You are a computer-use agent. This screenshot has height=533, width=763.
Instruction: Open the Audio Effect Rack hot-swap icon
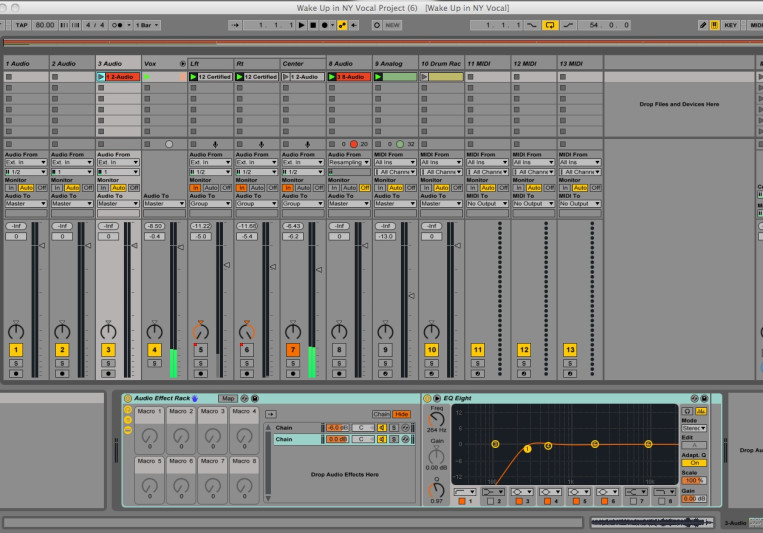point(245,398)
